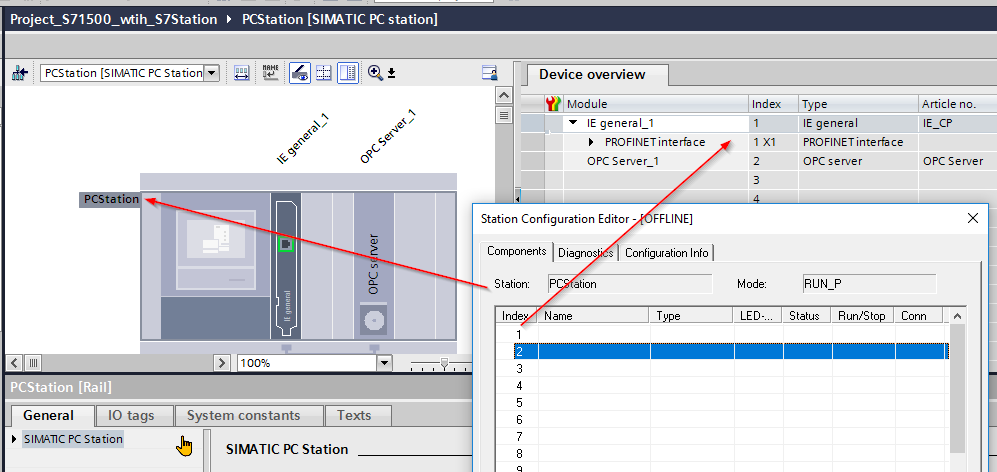997x472 pixels.
Task: Click the horizontal scrollbar right arrow
Action: click(x=222, y=363)
